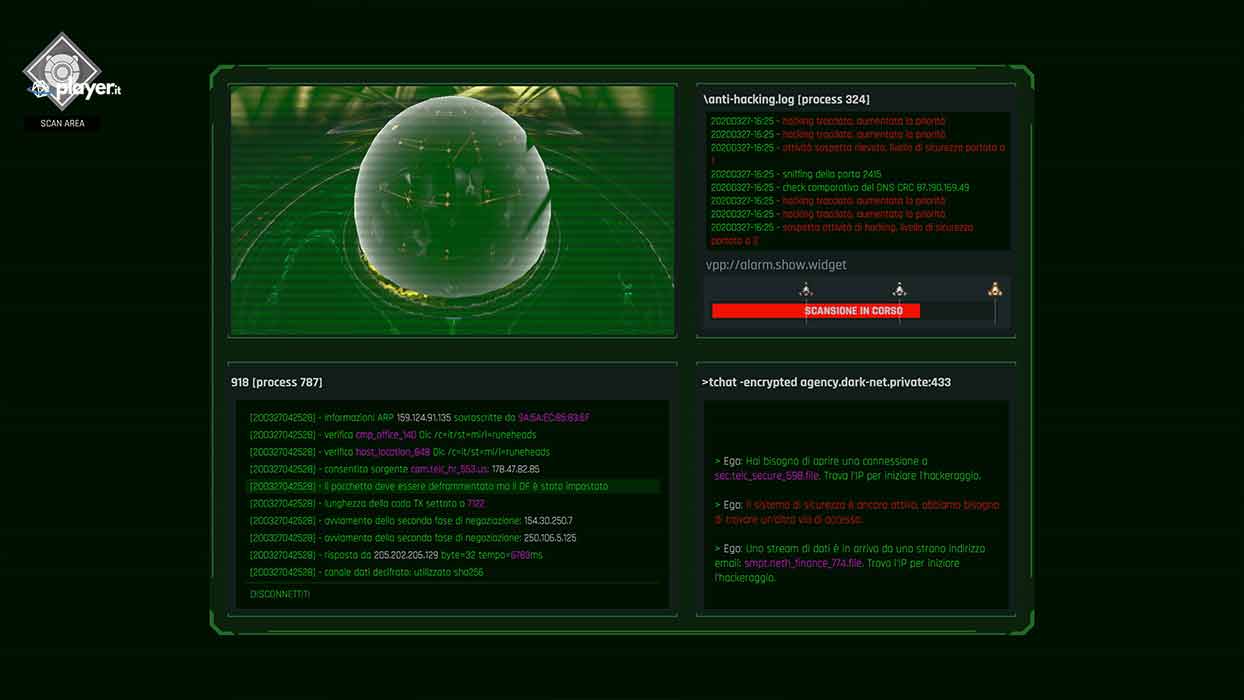Click DISCONNETTITI to disconnect
1244x700 pixels.
(x=280, y=594)
